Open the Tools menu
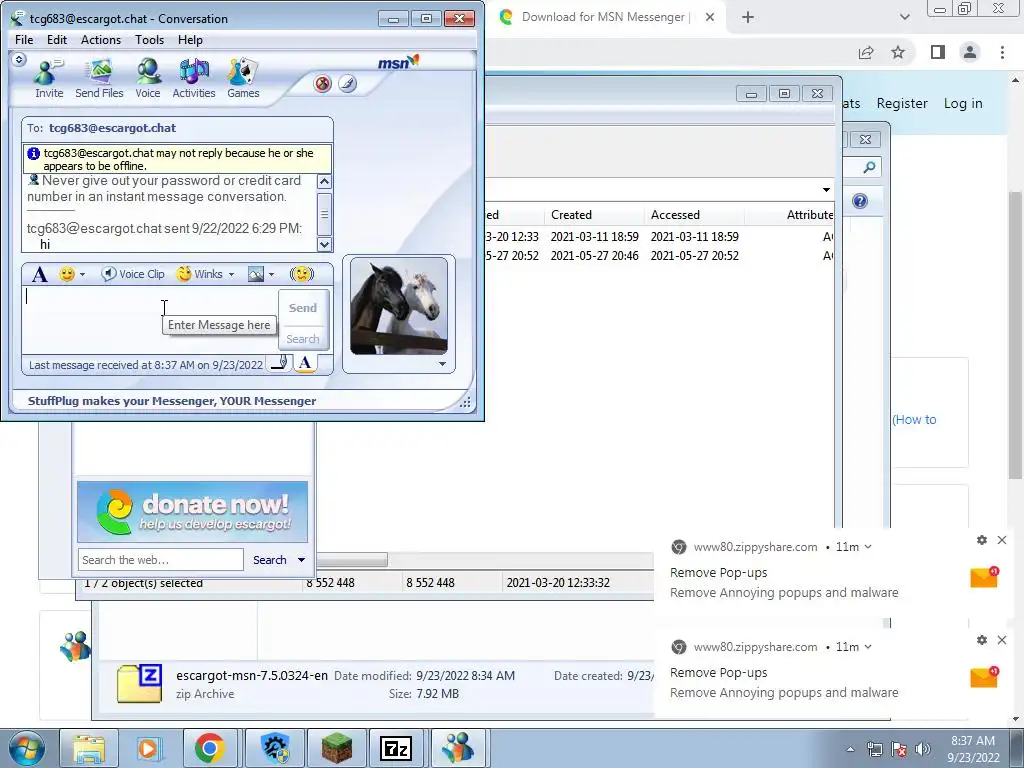Image resolution: width=1024 pixels, height=768 pixels. coord(150,40)
